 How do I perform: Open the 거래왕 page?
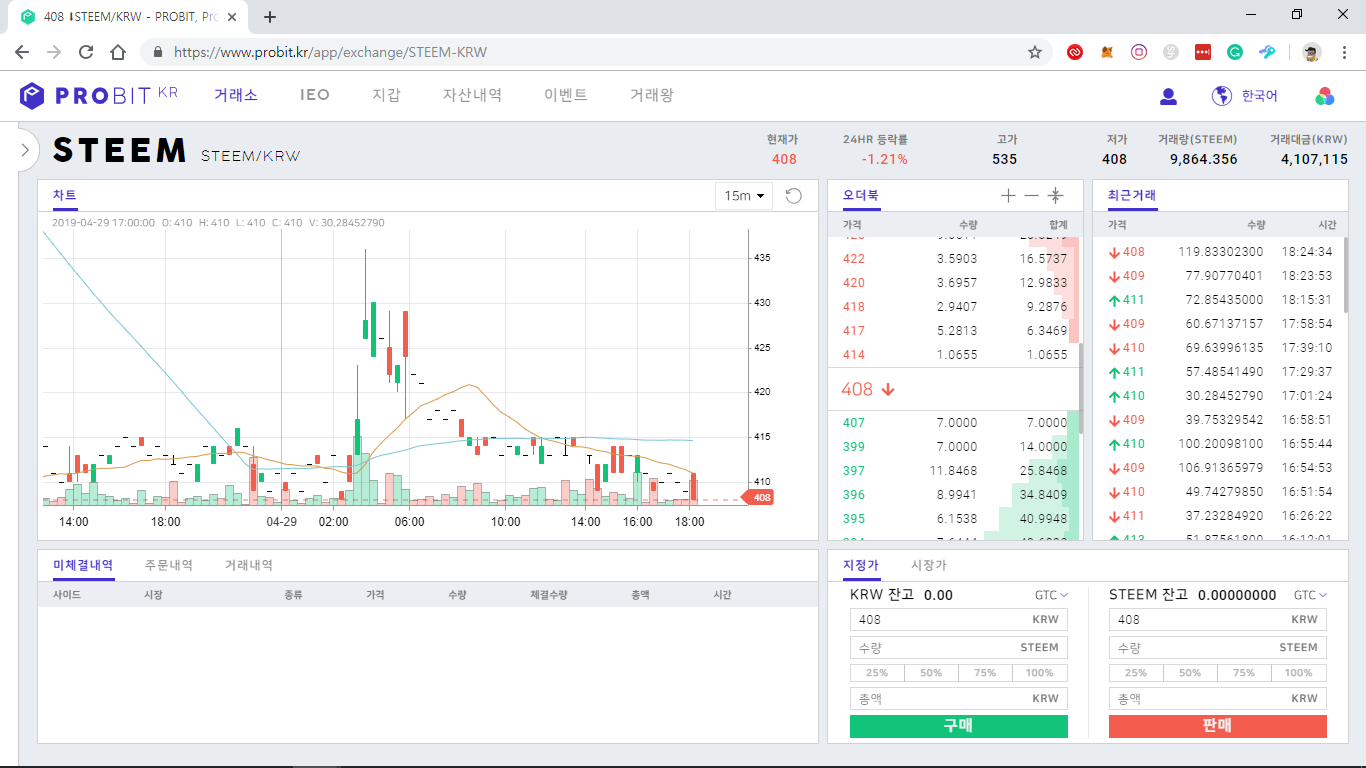(x=652, y=95)
